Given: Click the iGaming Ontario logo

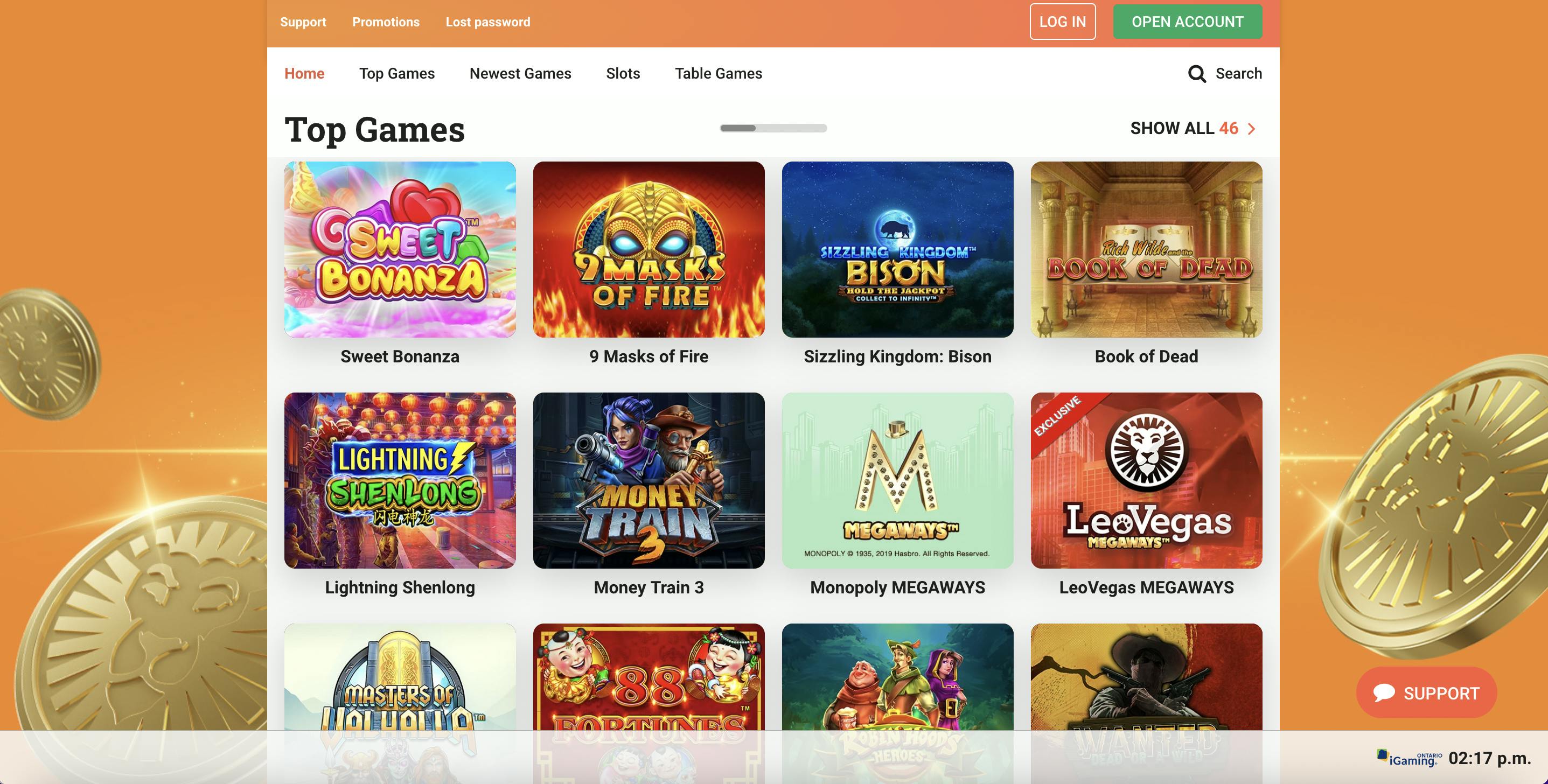Looking at the screenshot, I should (1409, 758).
